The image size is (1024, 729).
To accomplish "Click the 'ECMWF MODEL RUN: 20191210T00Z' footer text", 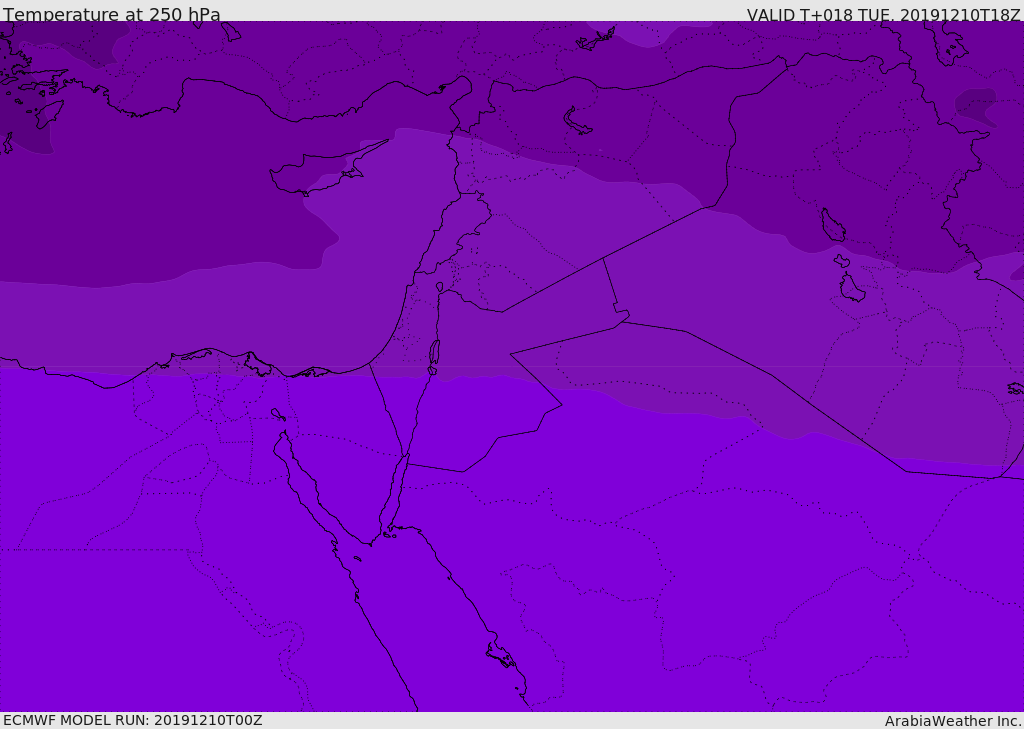I will [x=133, y=720].
